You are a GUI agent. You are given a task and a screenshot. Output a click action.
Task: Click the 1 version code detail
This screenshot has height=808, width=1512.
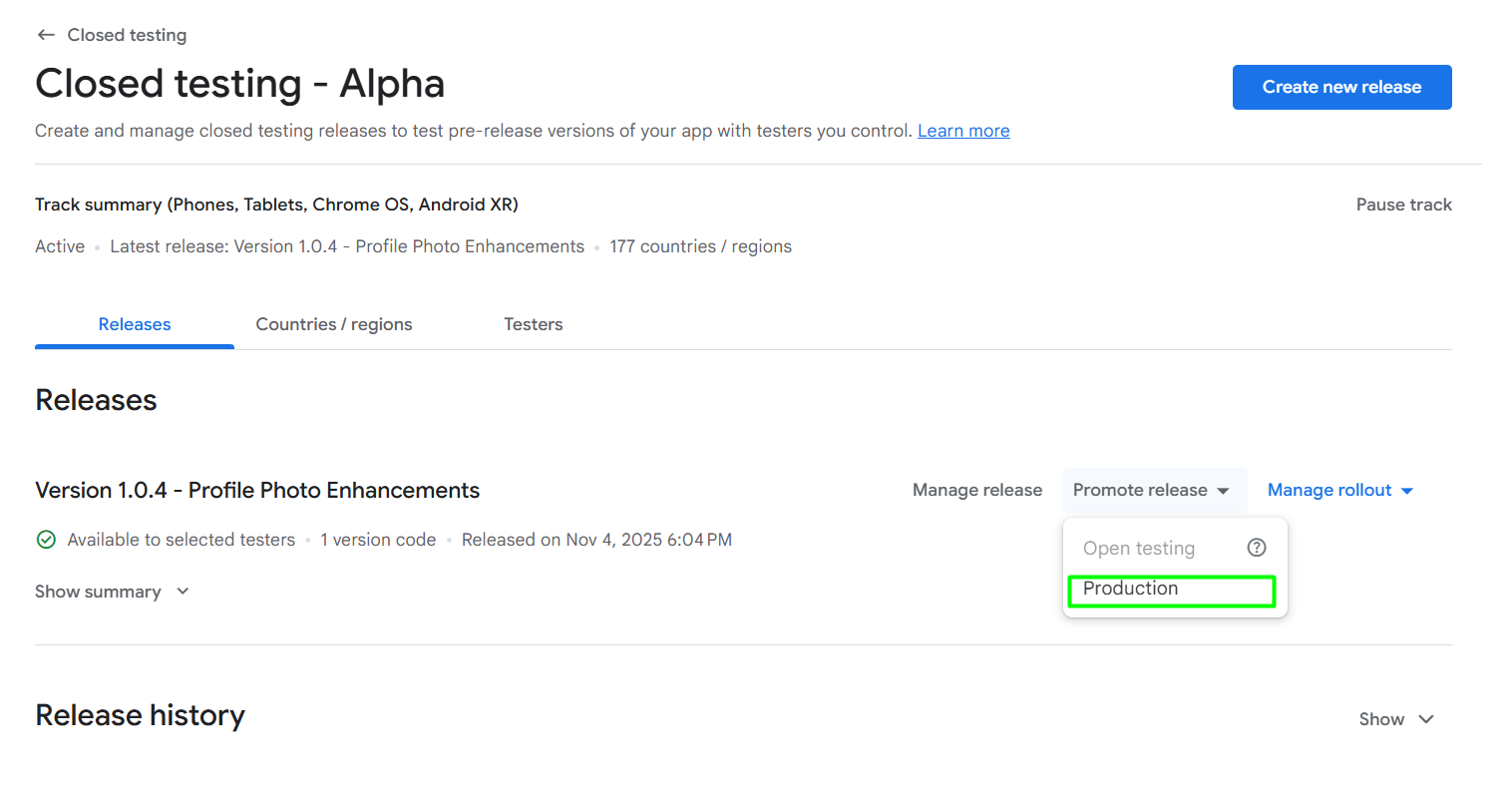[x=378, y=539]
